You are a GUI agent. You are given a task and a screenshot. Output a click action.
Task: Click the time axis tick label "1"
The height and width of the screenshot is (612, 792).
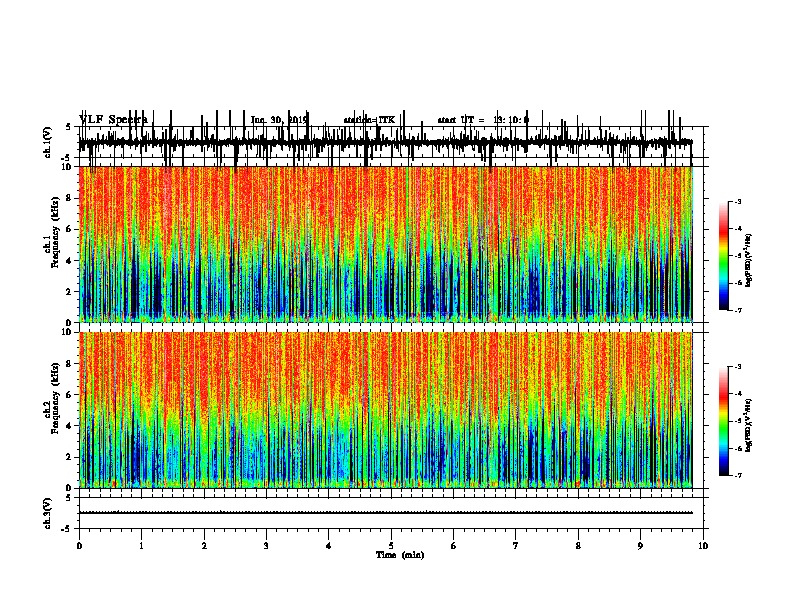coord(141,546)
